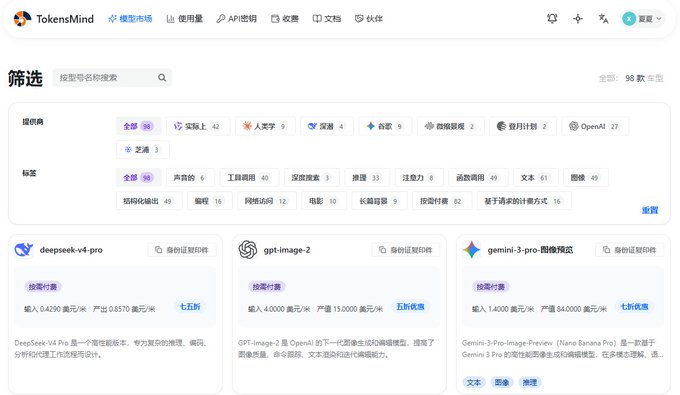Filter by tag 推理 33
Screen dimensions: 680x395
coord(367,177)
